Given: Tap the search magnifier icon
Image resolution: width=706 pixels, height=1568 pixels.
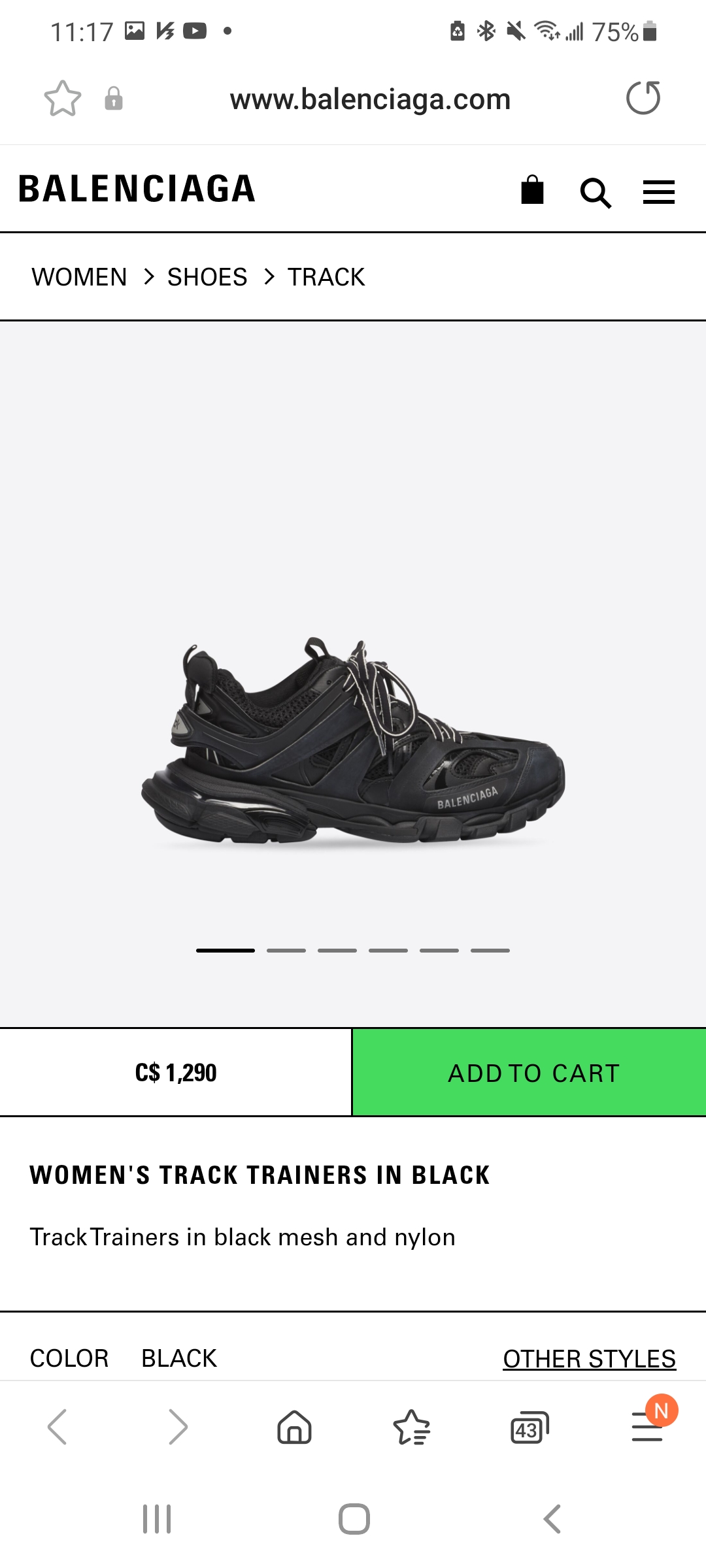Looking at the screenshot, I should pos(596,193).
